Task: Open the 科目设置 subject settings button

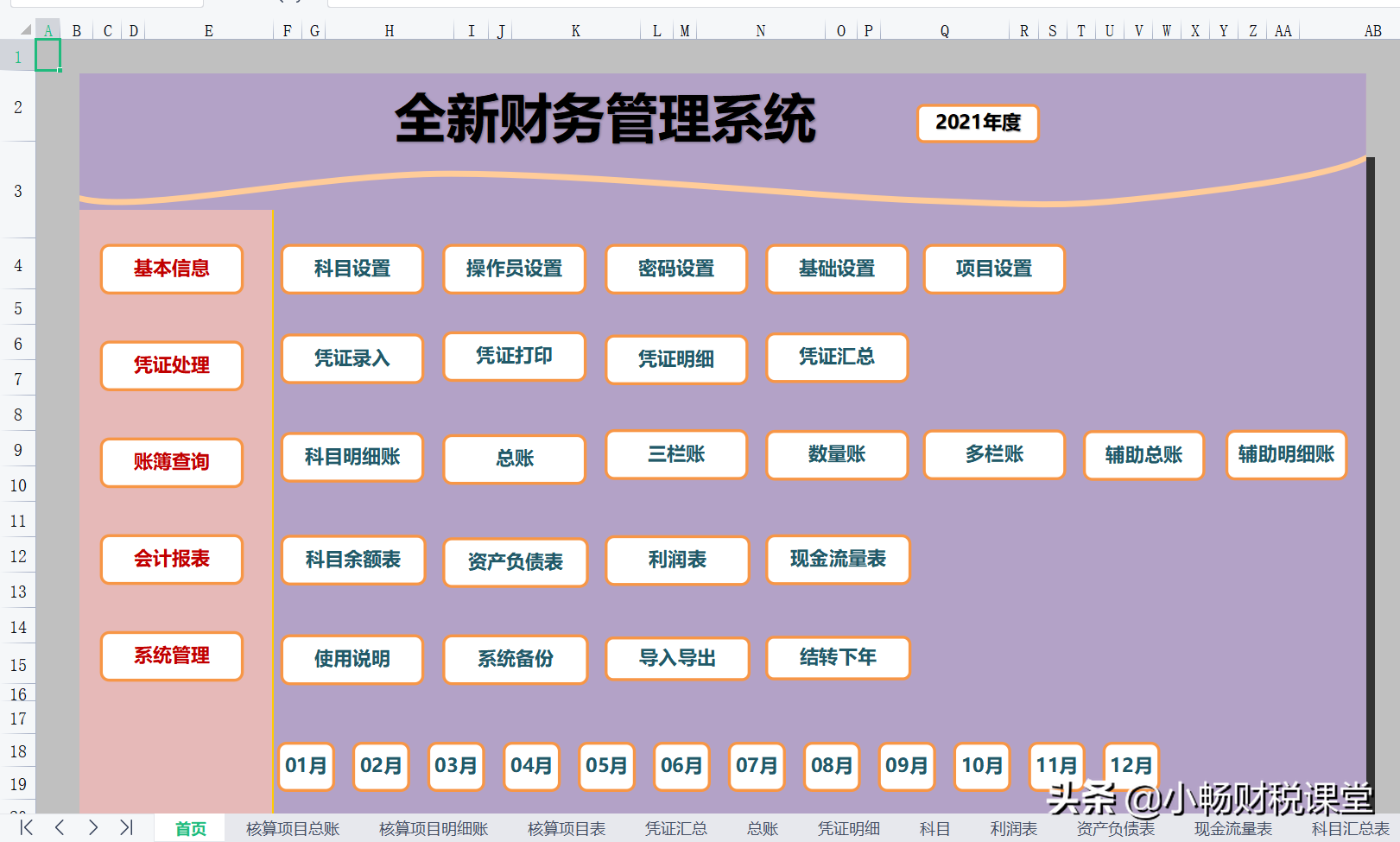Action: [352, 269]
